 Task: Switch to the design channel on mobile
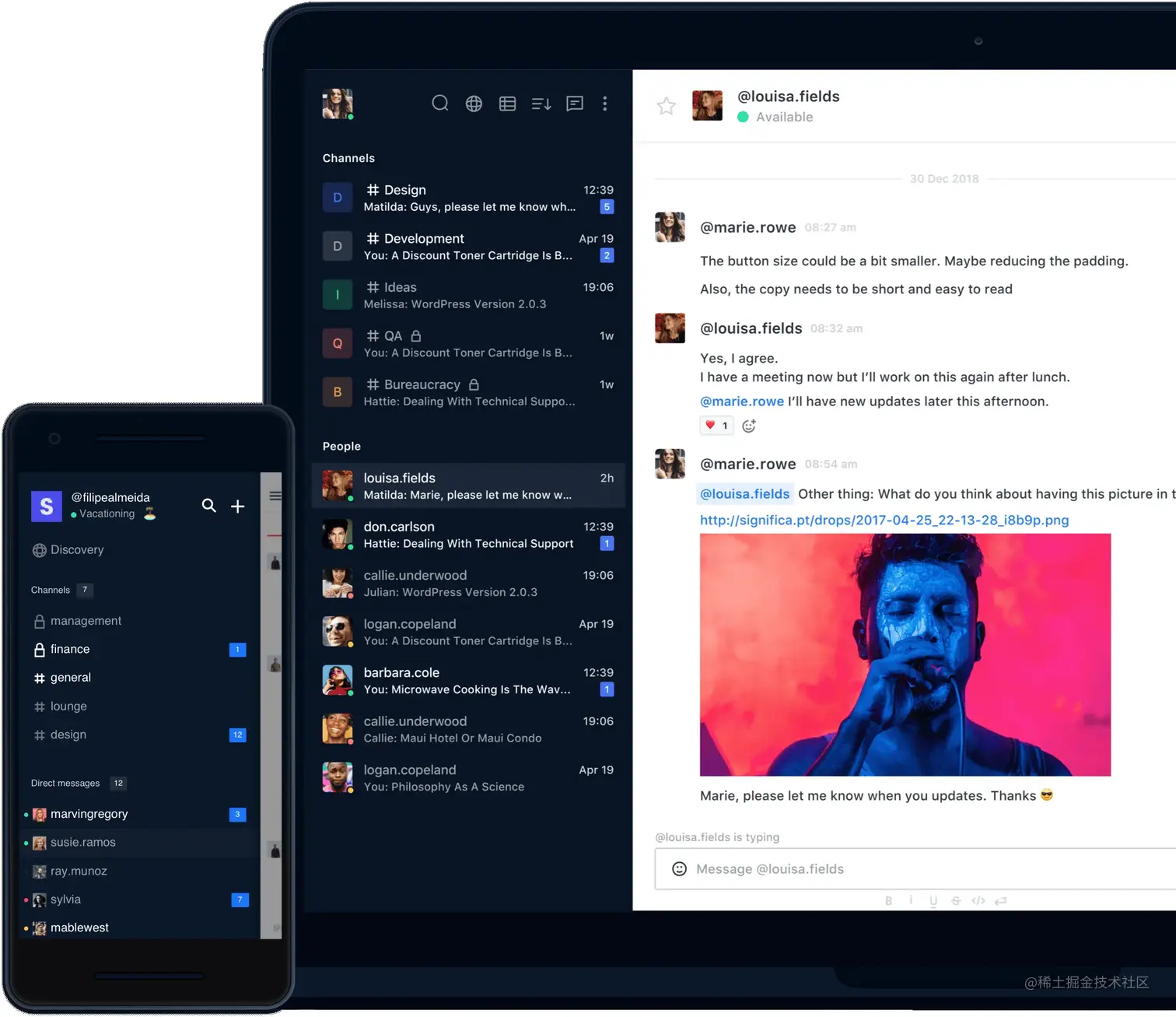68,735
